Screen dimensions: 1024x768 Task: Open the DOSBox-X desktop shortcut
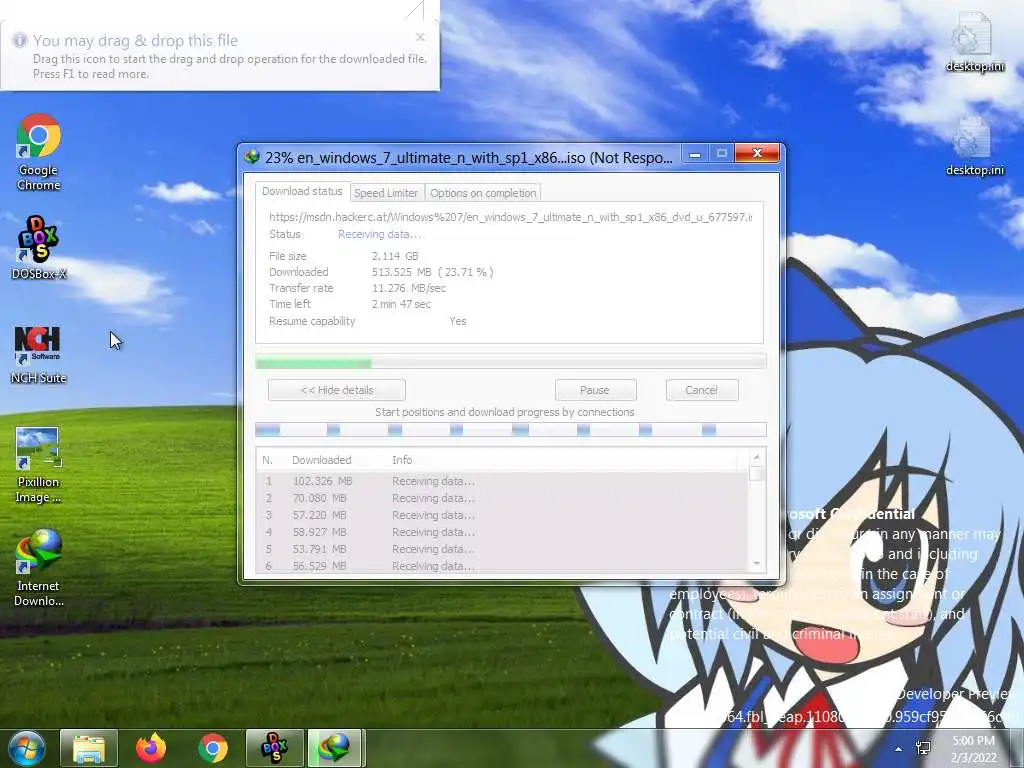tap(39, 248)
